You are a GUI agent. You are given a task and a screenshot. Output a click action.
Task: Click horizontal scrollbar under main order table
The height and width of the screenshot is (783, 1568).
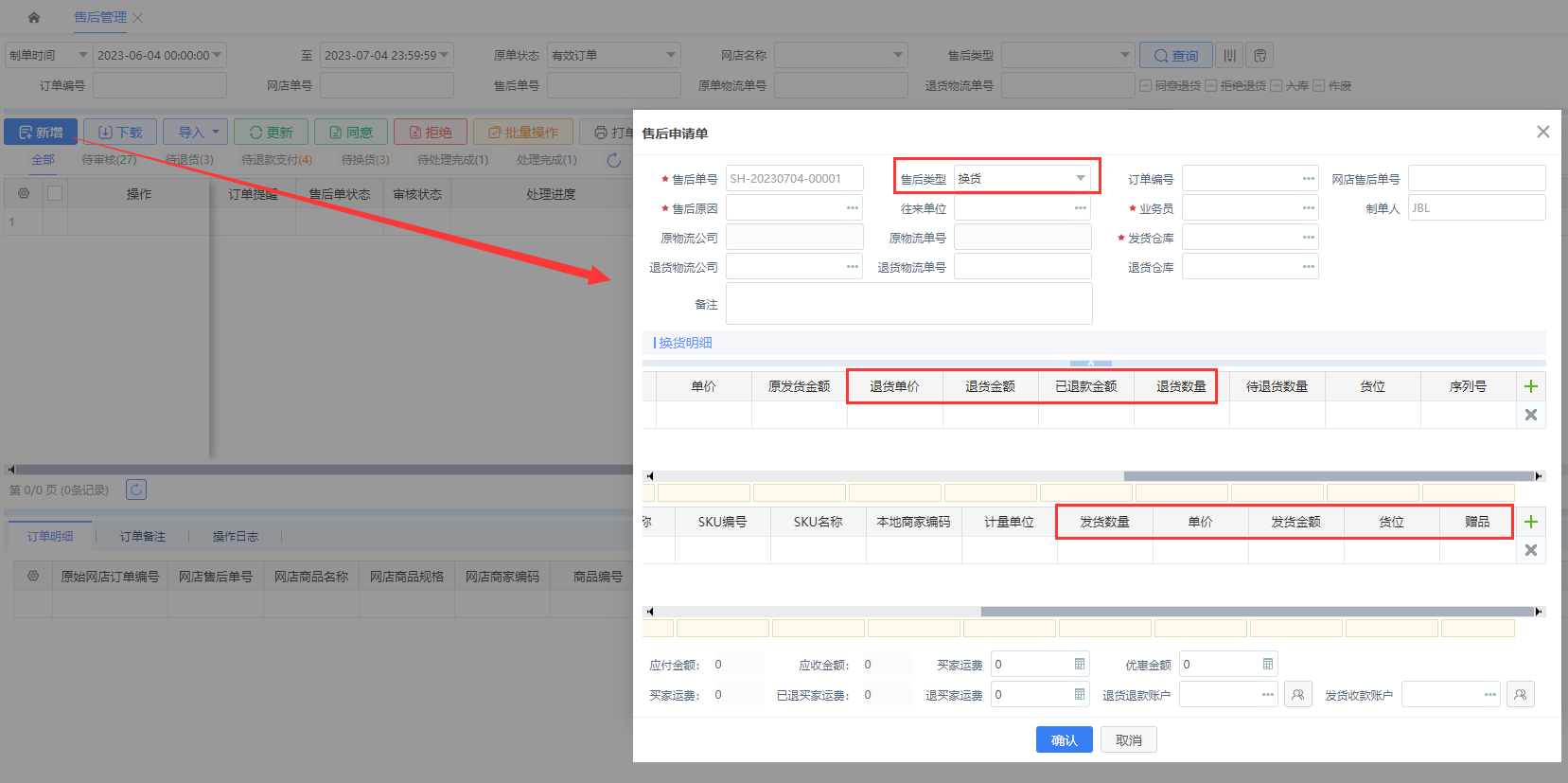[x=322, y=470]
